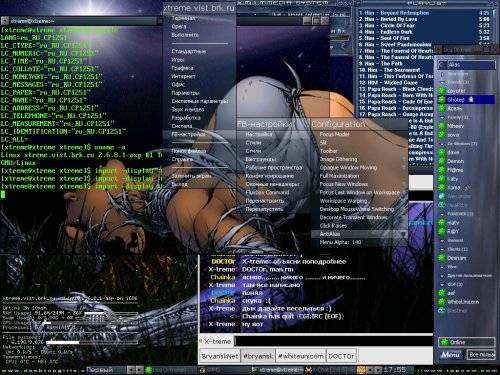The image size is (500, 375).
Task: Open Fluxbox Command in FB-настройки menu
Action: coord(273,192)
